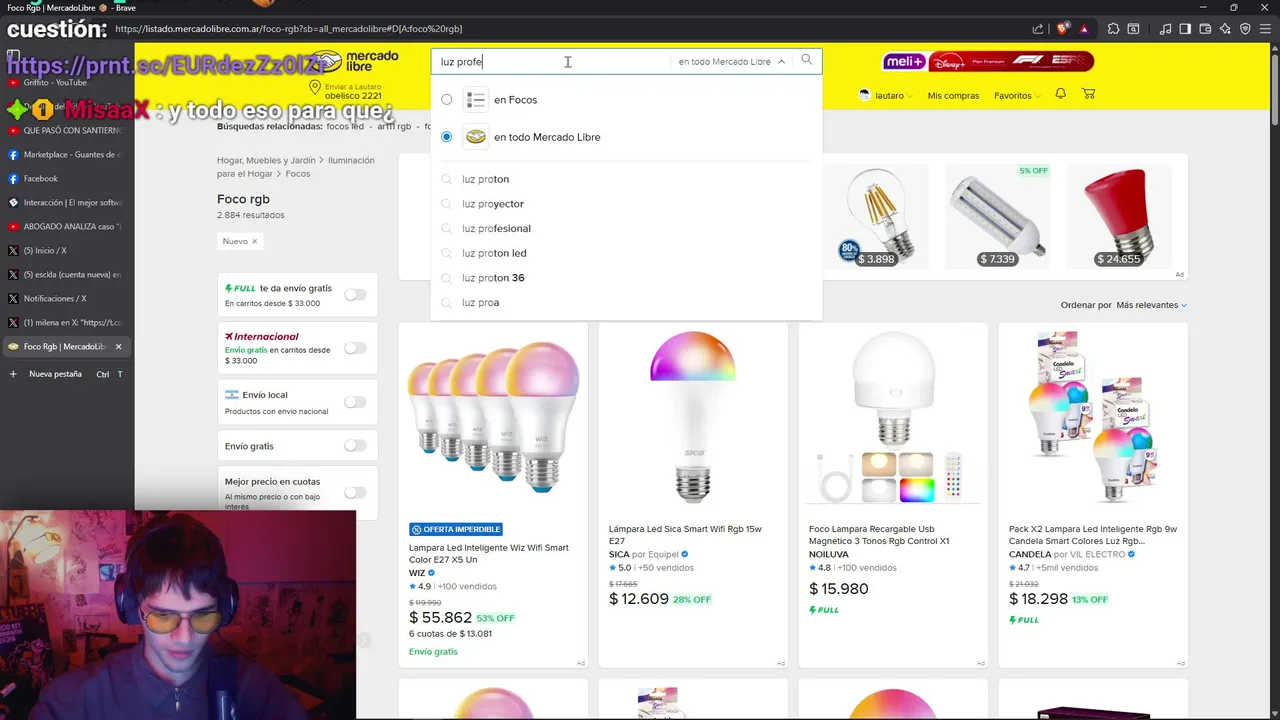This screenshot has width=1280, height=720.
Task: Click the location pin next to Enviar a Lautaro
Action: (x=315, y=89)
